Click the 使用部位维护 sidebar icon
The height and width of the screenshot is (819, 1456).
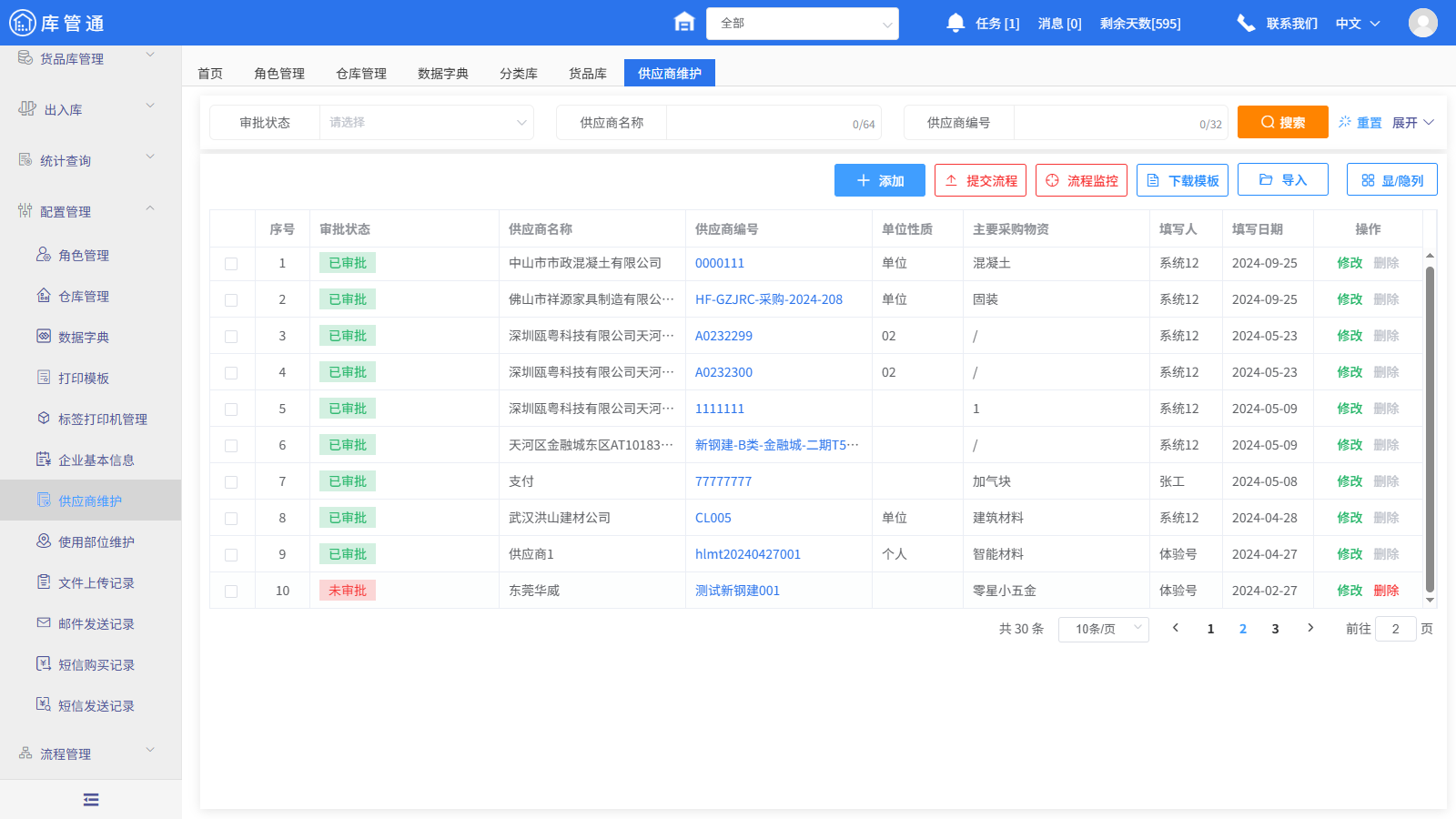44,541
